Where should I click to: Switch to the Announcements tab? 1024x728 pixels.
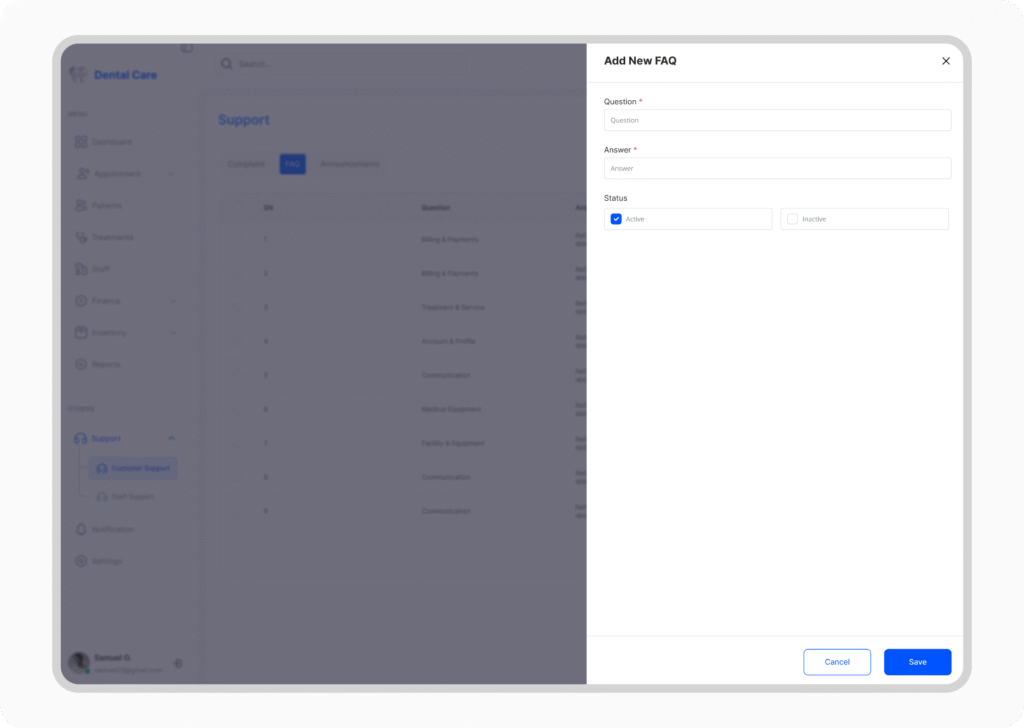click(x=349, y=164)
